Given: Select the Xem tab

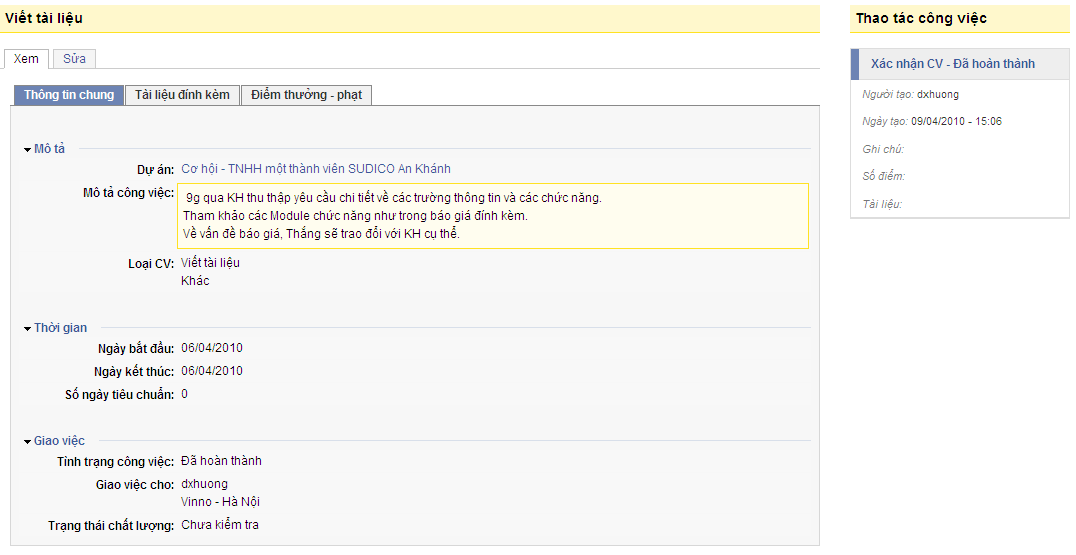Looking at the screenshot, I should (x=26, y=59).
